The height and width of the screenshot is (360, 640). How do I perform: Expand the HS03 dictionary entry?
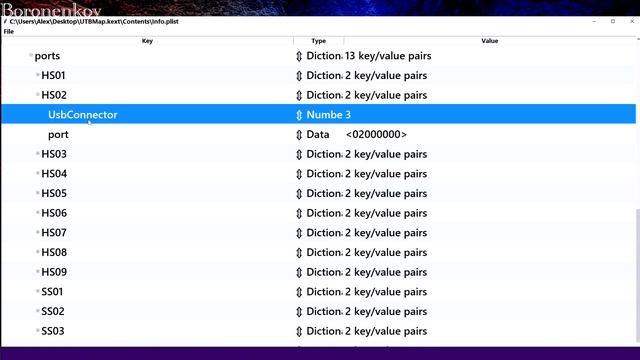[38, 153]
